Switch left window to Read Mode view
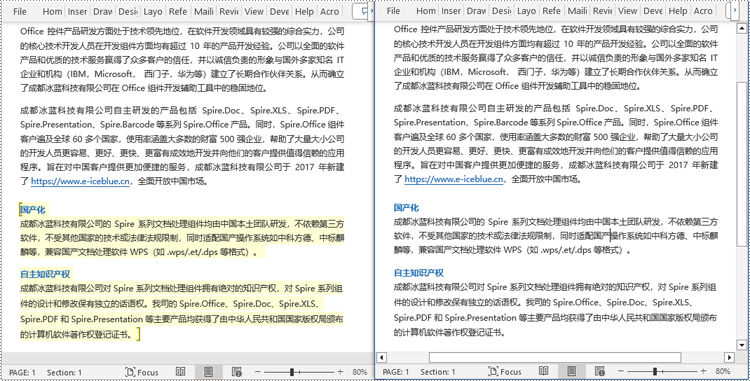 180,372
